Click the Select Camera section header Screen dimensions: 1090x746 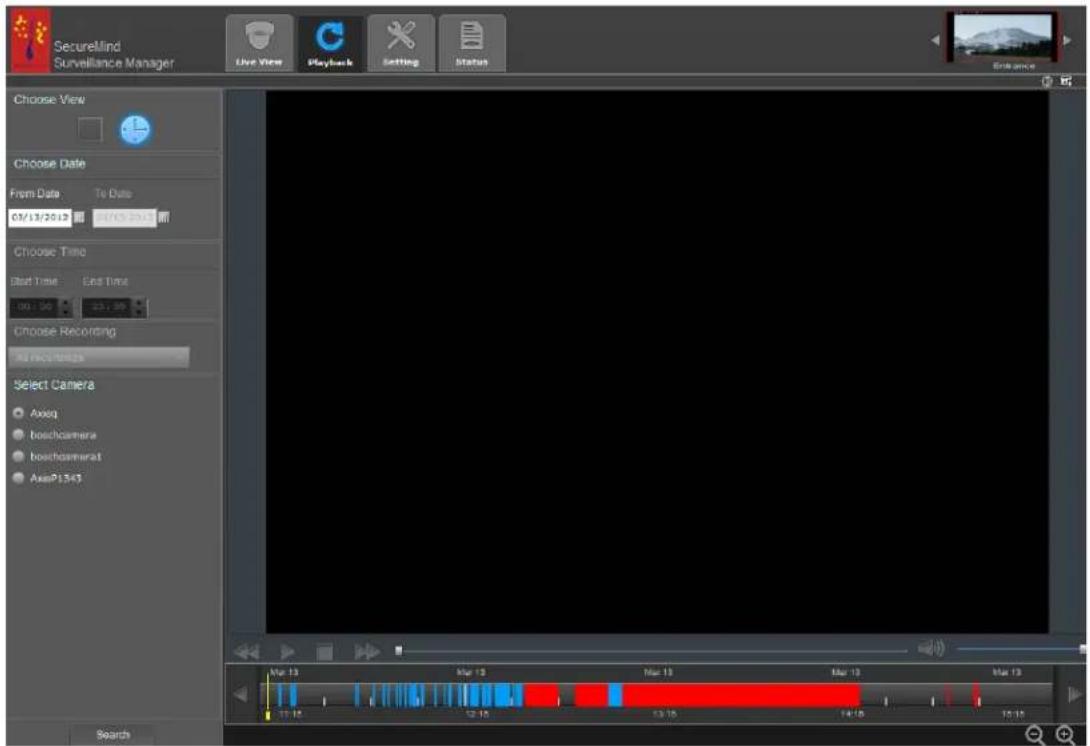point(54,385)
